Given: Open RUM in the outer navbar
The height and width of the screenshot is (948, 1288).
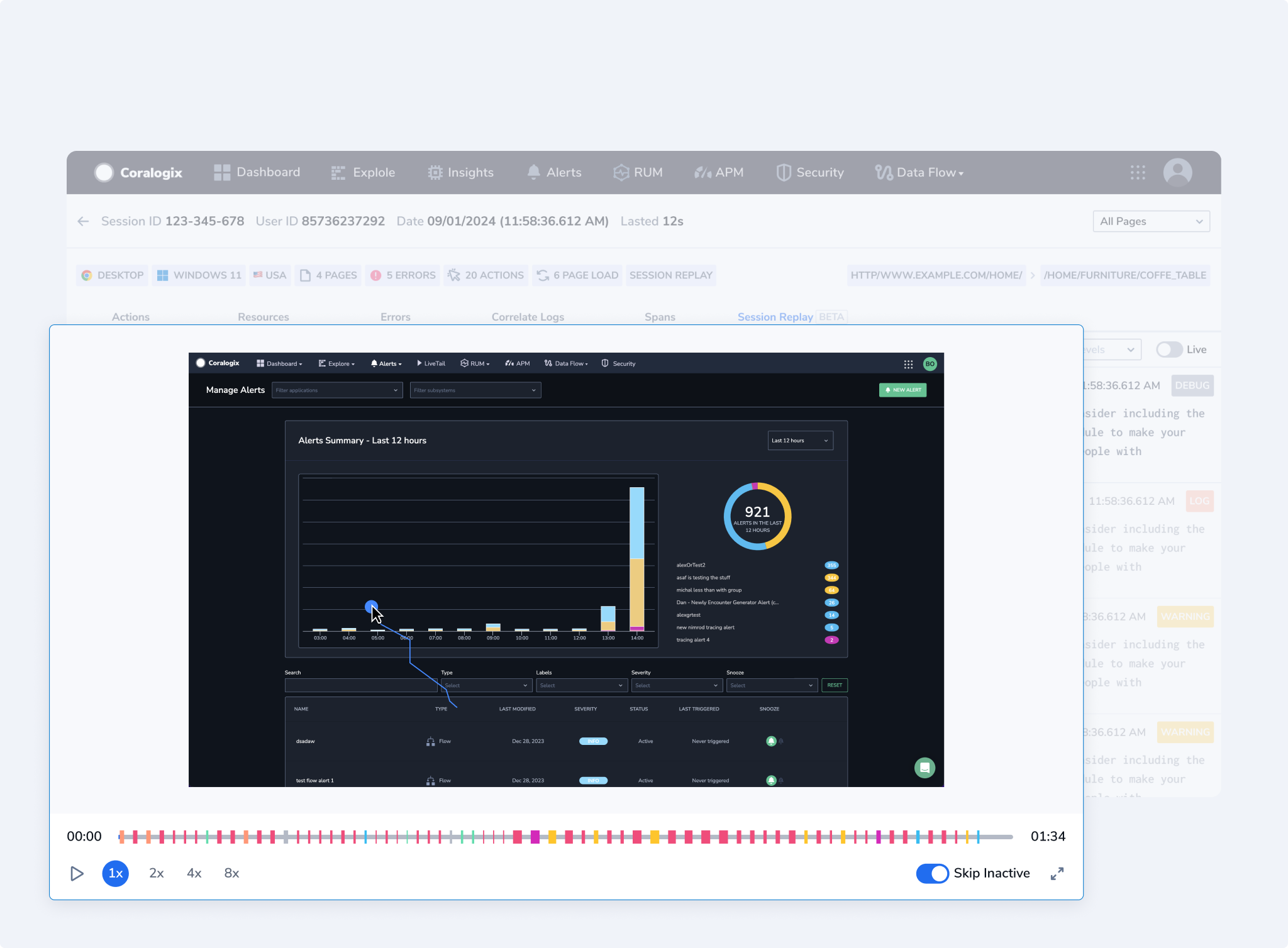Looking at the screenshot, I should (638, 172).
